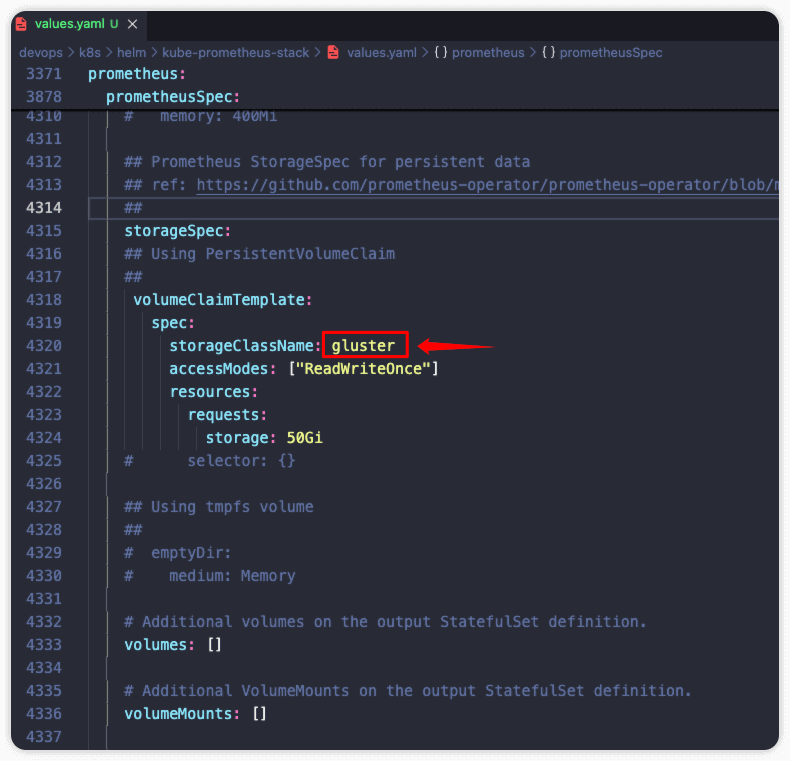Viewport: 790px width, 761px height.
Task: Click comment '## Using PersistentVolumeClaim'
Action: [x=259, y=254]
